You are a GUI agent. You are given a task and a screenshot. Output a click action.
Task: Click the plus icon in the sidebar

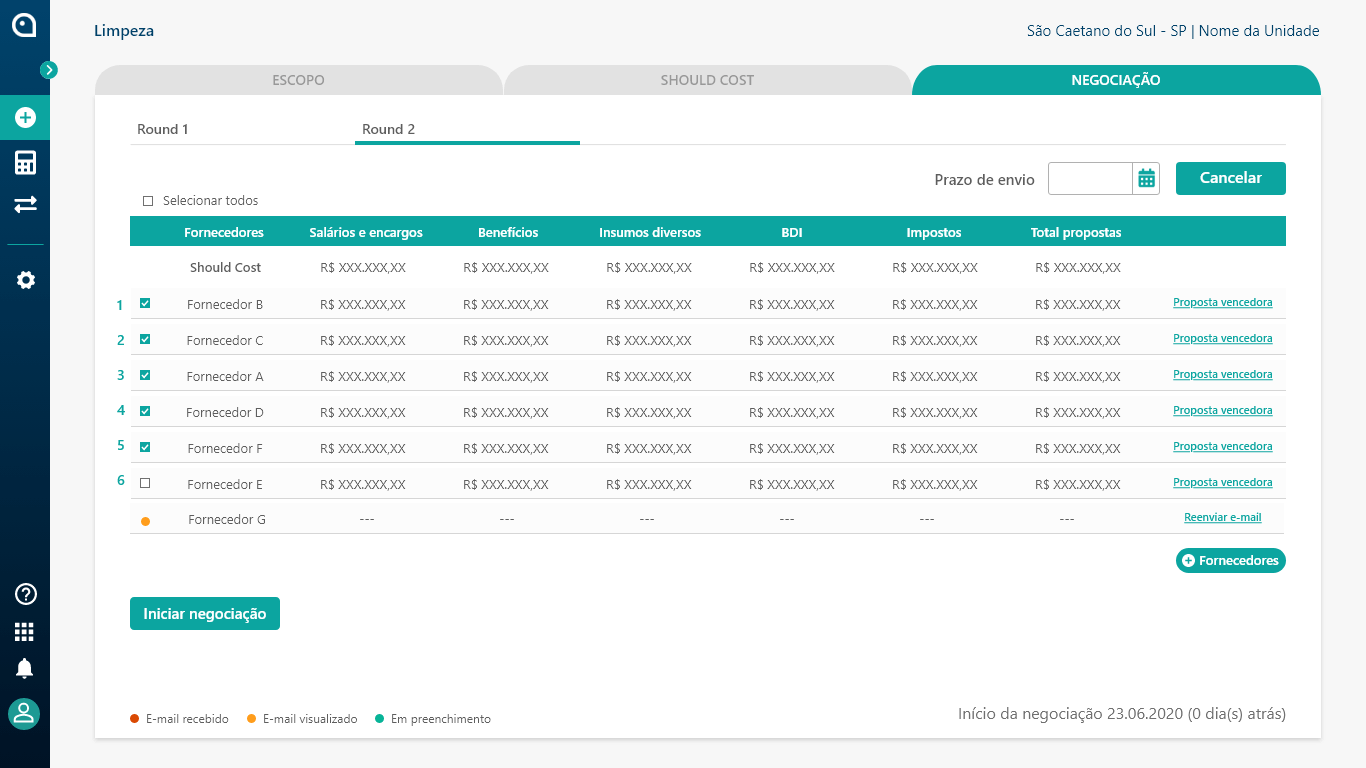point(25,118)
